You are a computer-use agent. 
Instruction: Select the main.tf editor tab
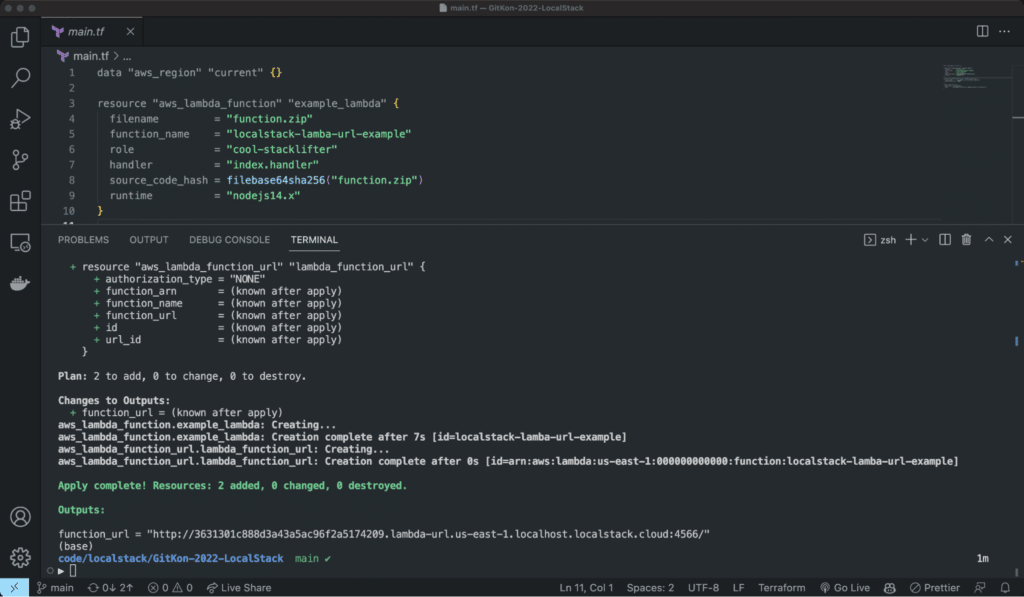(x=92, y=31)
